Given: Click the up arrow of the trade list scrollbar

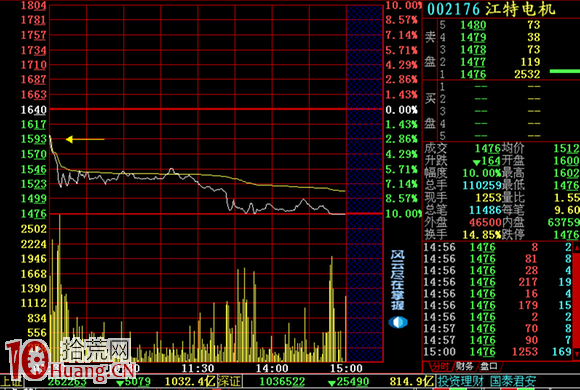Looking at the screenshot, I should point(576,248).
